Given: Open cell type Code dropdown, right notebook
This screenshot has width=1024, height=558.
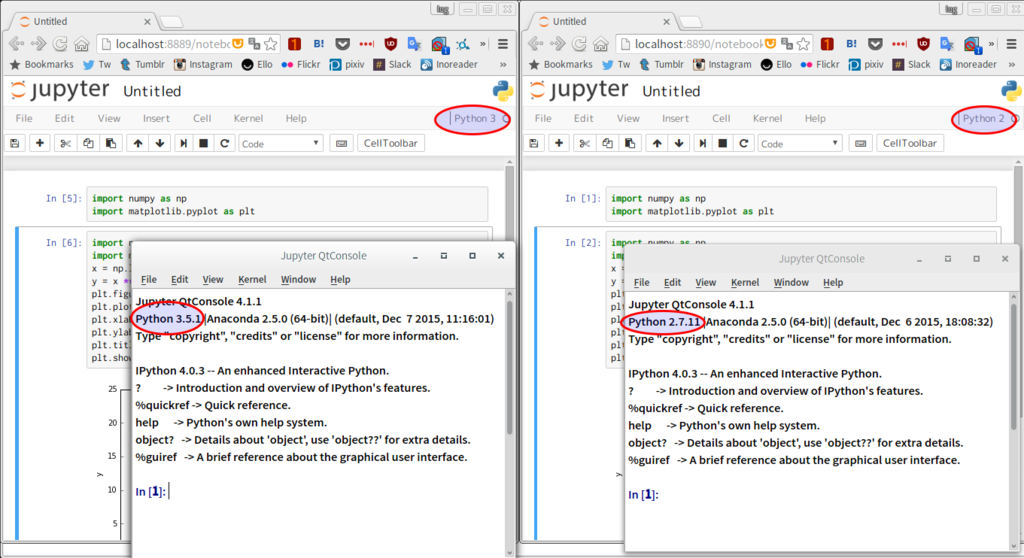Looking at the screenshot, I should [x=799, y=143].
